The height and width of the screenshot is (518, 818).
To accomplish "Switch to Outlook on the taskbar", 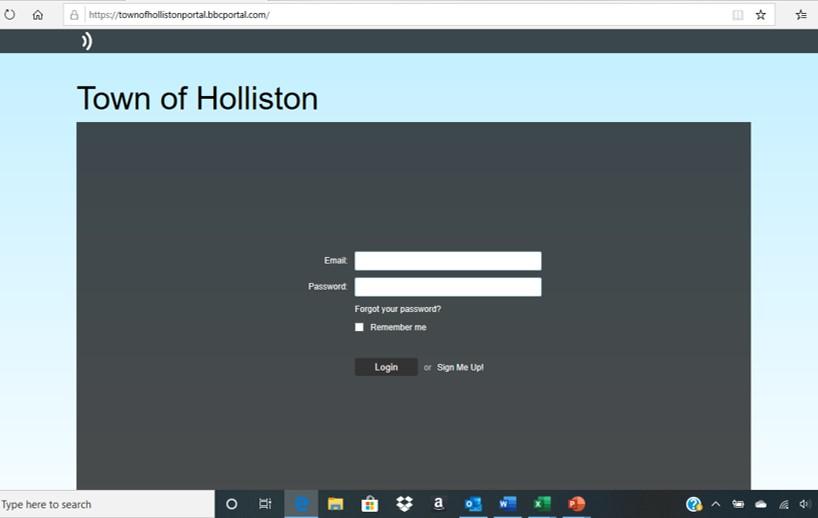I will [x=473, y=504].
